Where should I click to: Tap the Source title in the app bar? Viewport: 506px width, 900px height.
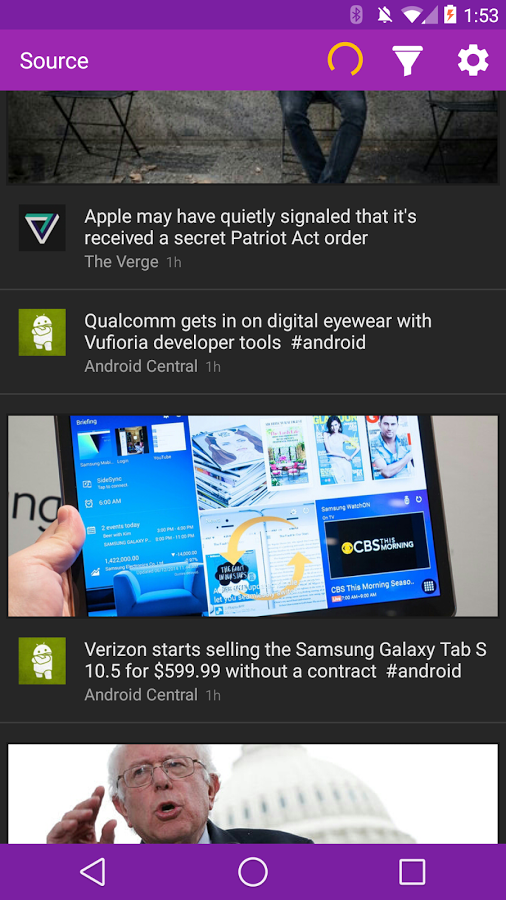[x=54, y=61]
